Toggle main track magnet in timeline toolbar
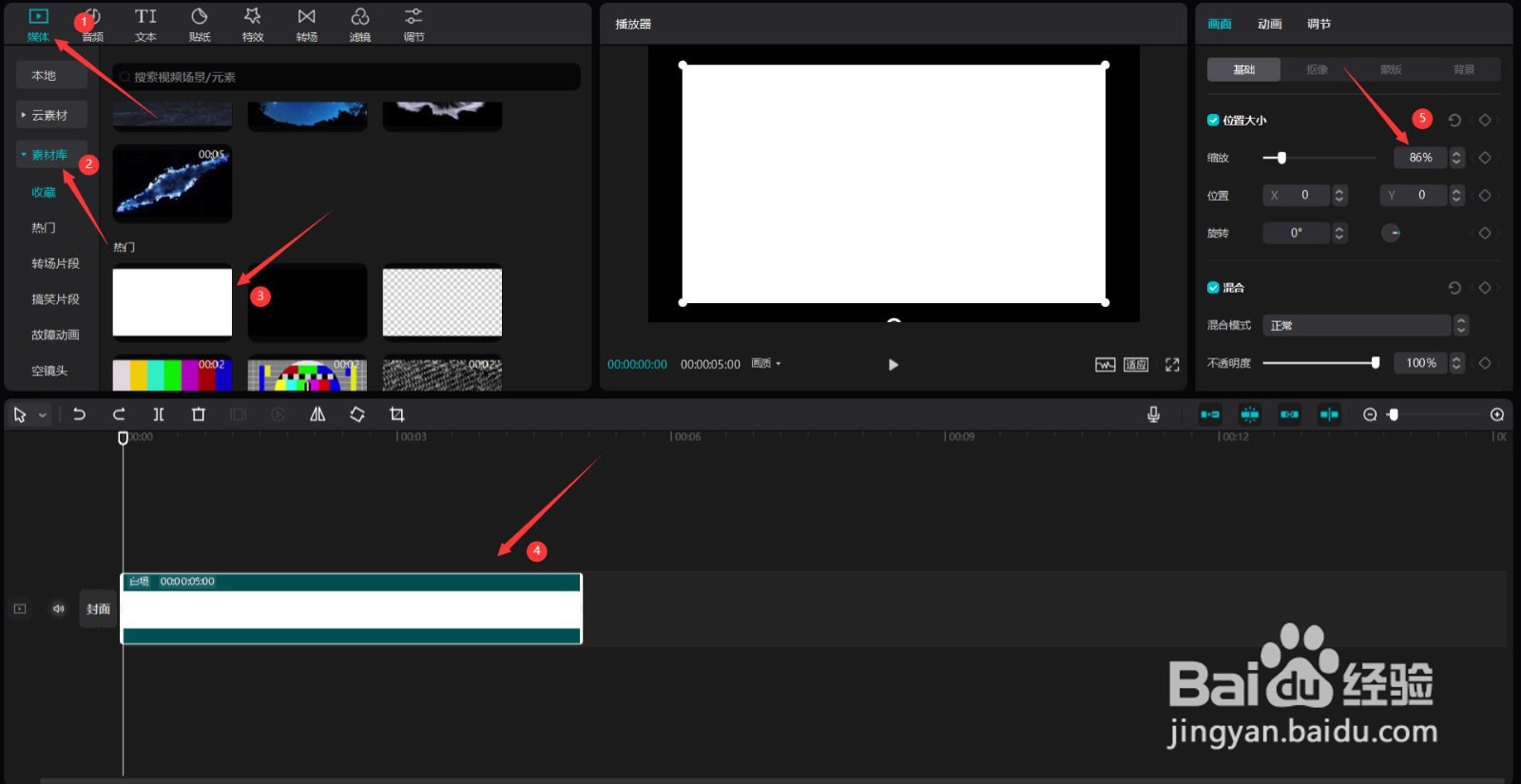The image size is (1521, 784). pyautogui.click(x=1210, y=414)
